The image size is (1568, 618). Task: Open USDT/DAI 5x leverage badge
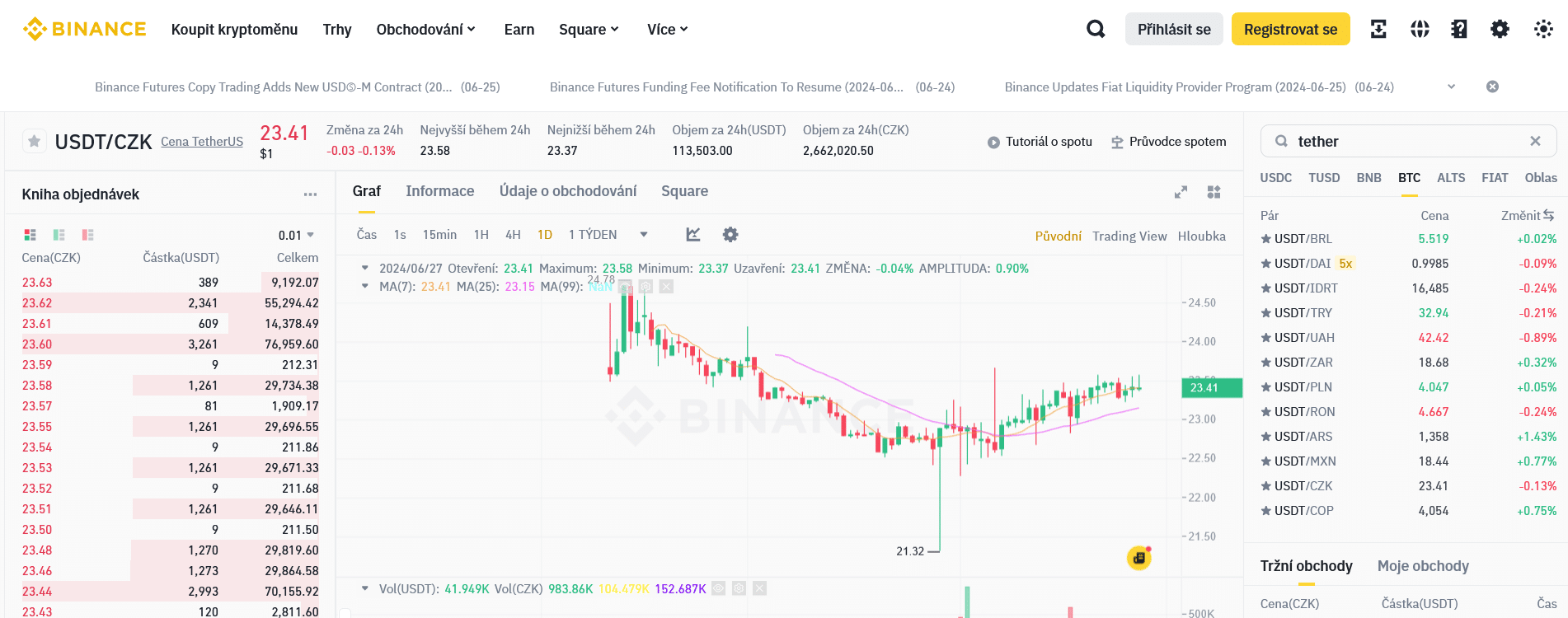[1345, 264]
